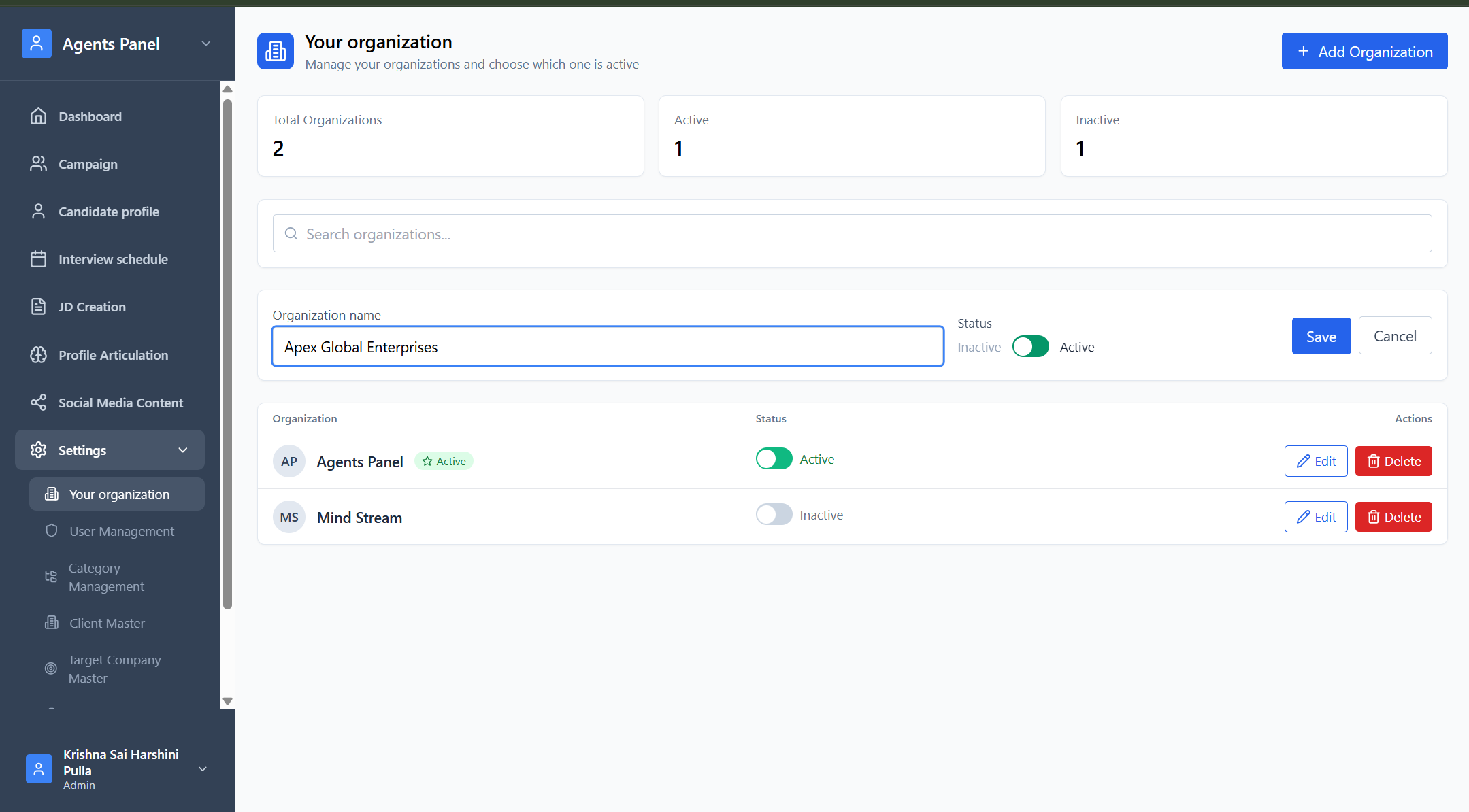
Task: Click the Profile Articulation brain icon
Action: pyautogui.click(x=39, y=355)
